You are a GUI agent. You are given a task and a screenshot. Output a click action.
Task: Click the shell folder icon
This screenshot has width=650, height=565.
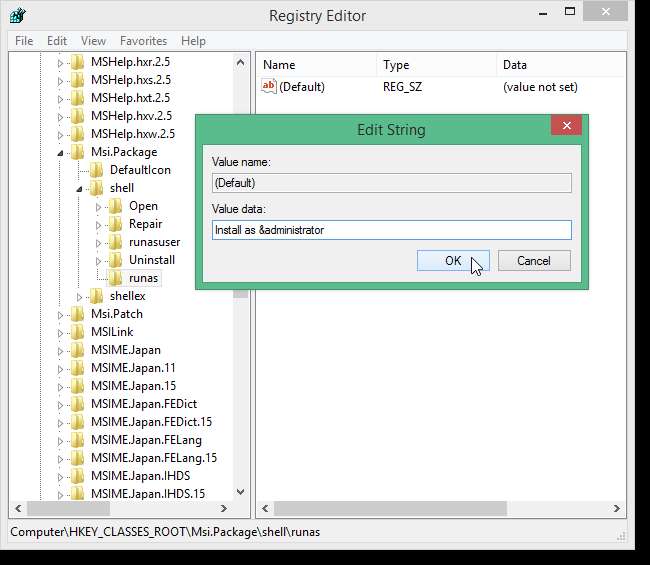(x=96, y=188)
